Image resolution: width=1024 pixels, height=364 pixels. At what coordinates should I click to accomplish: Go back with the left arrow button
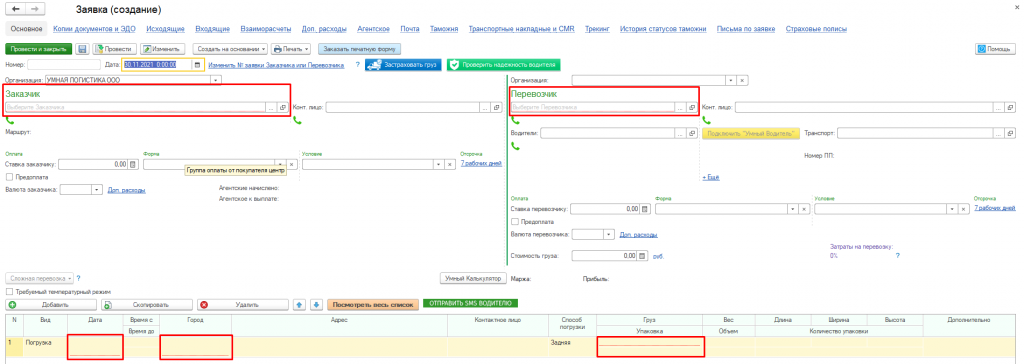15,9
